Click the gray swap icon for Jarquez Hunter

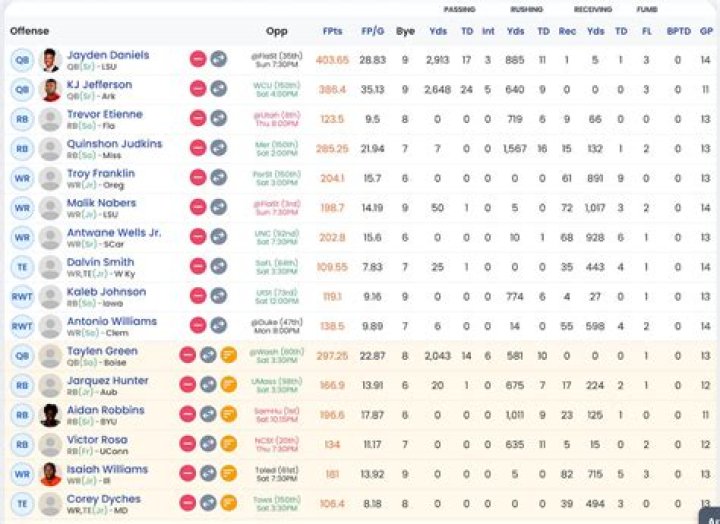pyautogui.click(x=208, y=384)
